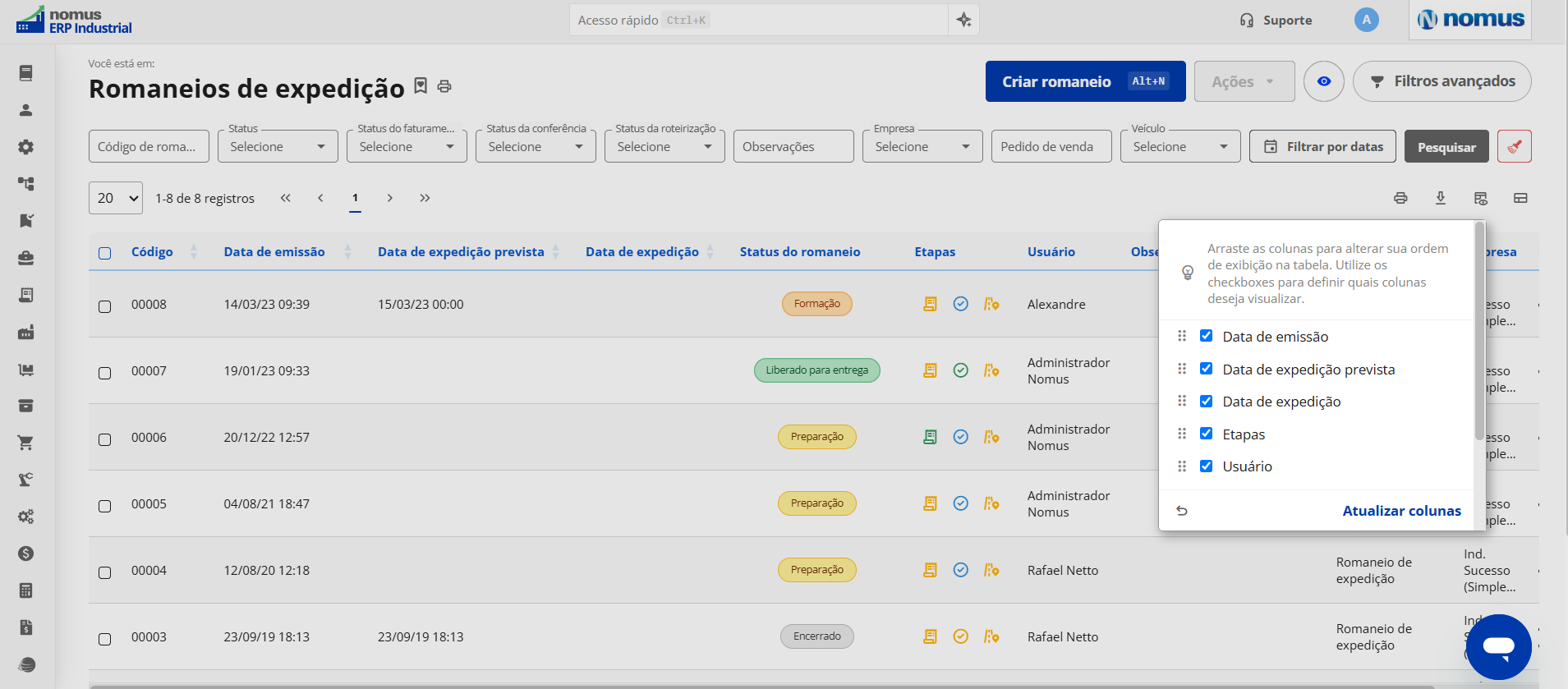Screen dimensions: 1568x689
Task: Open the Status da roteirização dropdown
Action: (x=664, y=146)
